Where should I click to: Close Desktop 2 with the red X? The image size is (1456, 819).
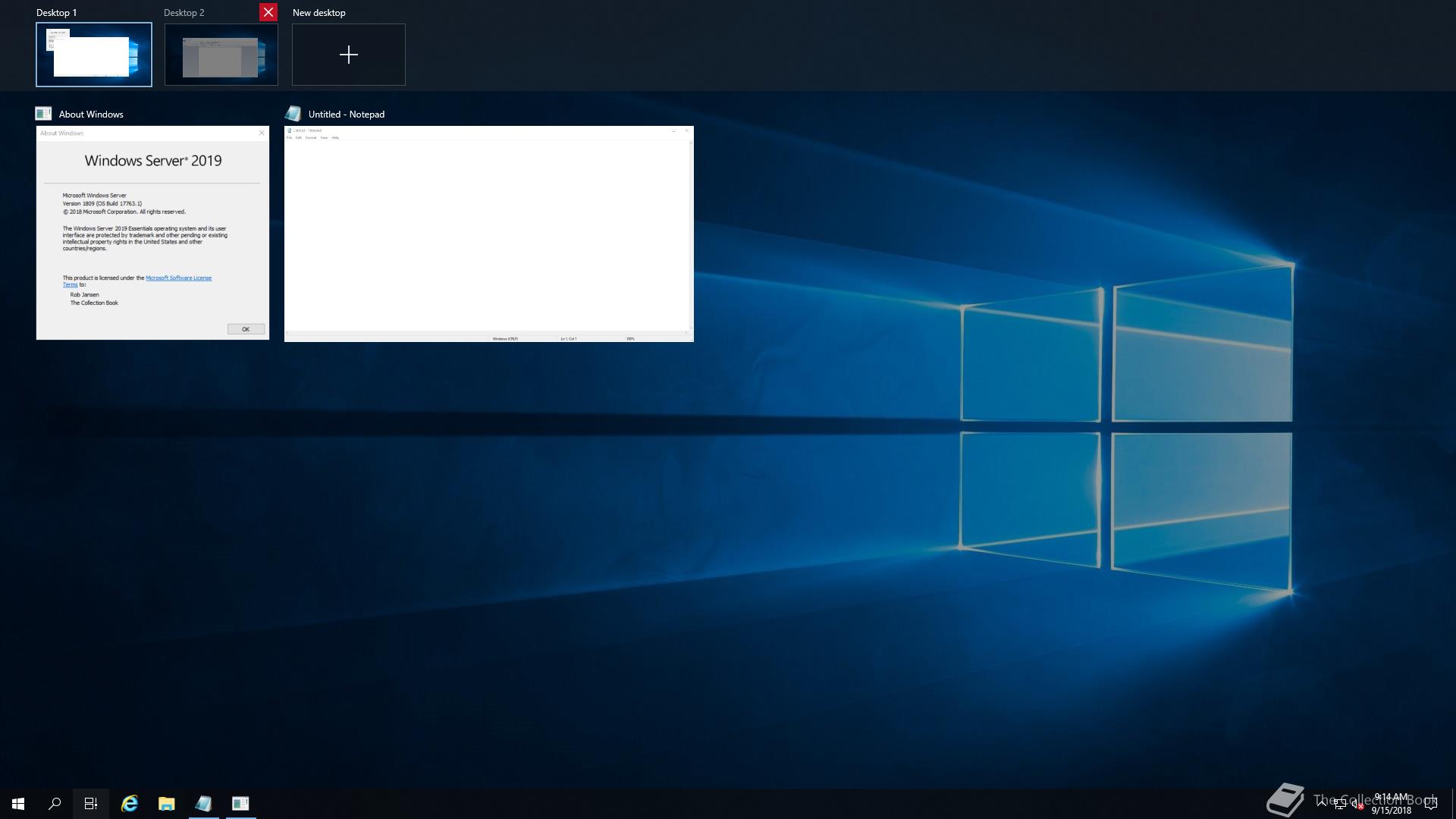click(268, 12)
